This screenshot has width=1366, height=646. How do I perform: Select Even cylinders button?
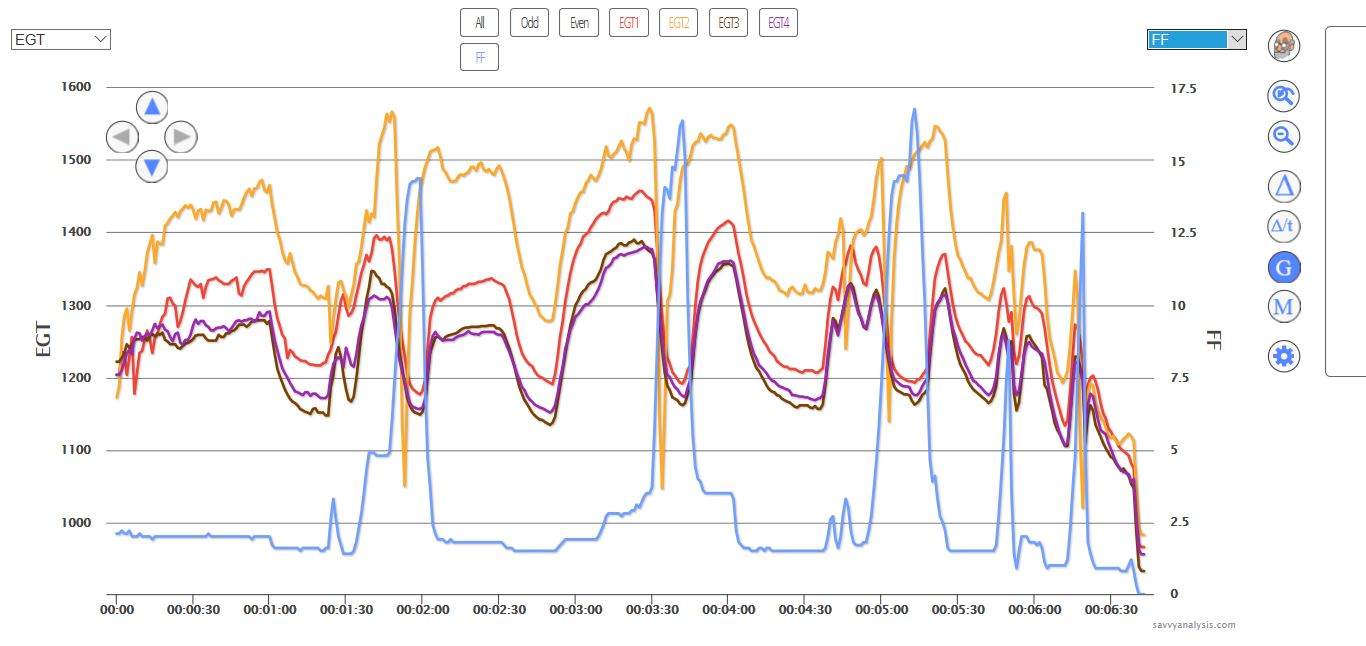pos(579,22)
